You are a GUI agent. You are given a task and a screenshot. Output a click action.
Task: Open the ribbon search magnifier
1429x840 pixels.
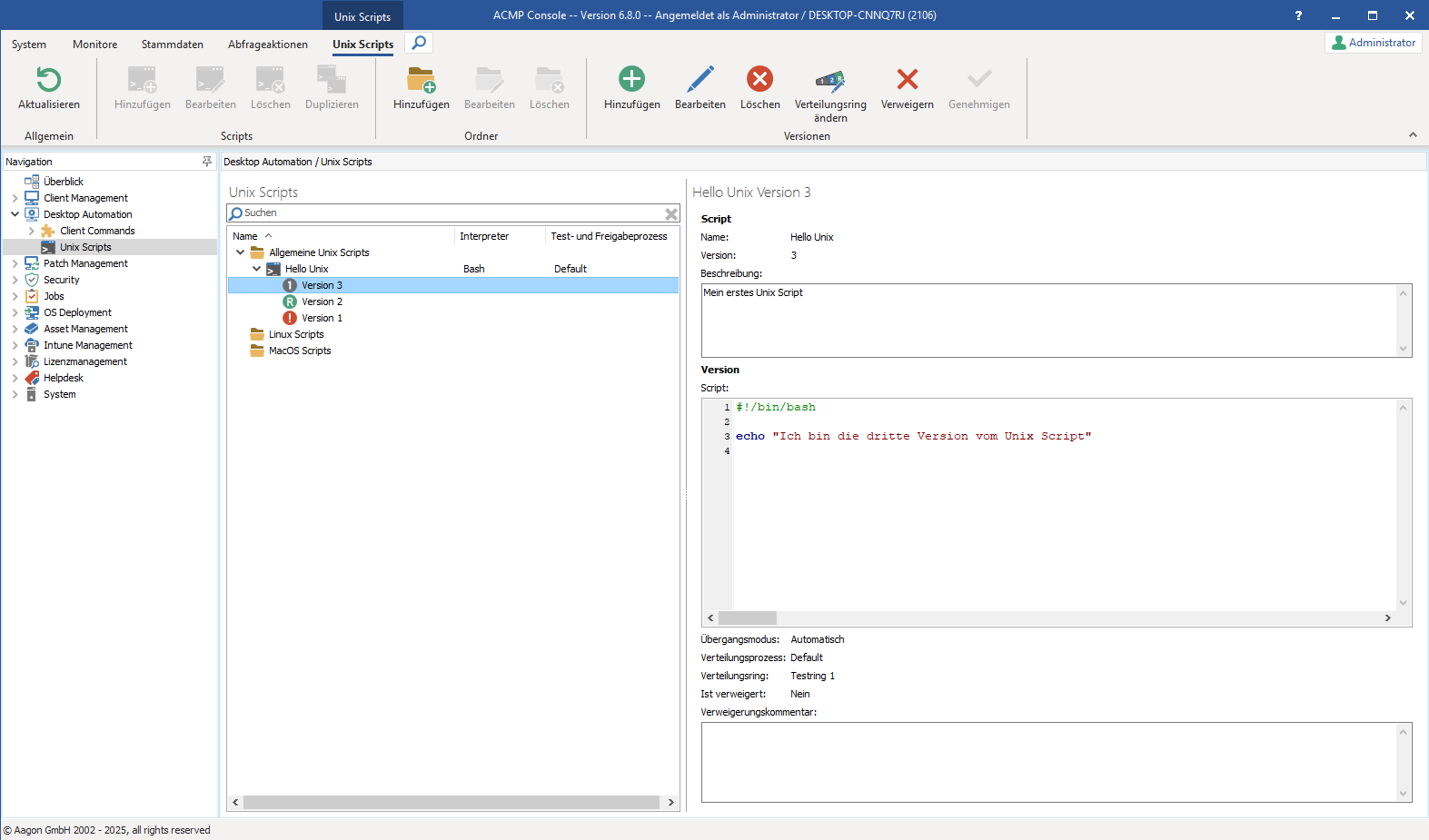point(419,43)
